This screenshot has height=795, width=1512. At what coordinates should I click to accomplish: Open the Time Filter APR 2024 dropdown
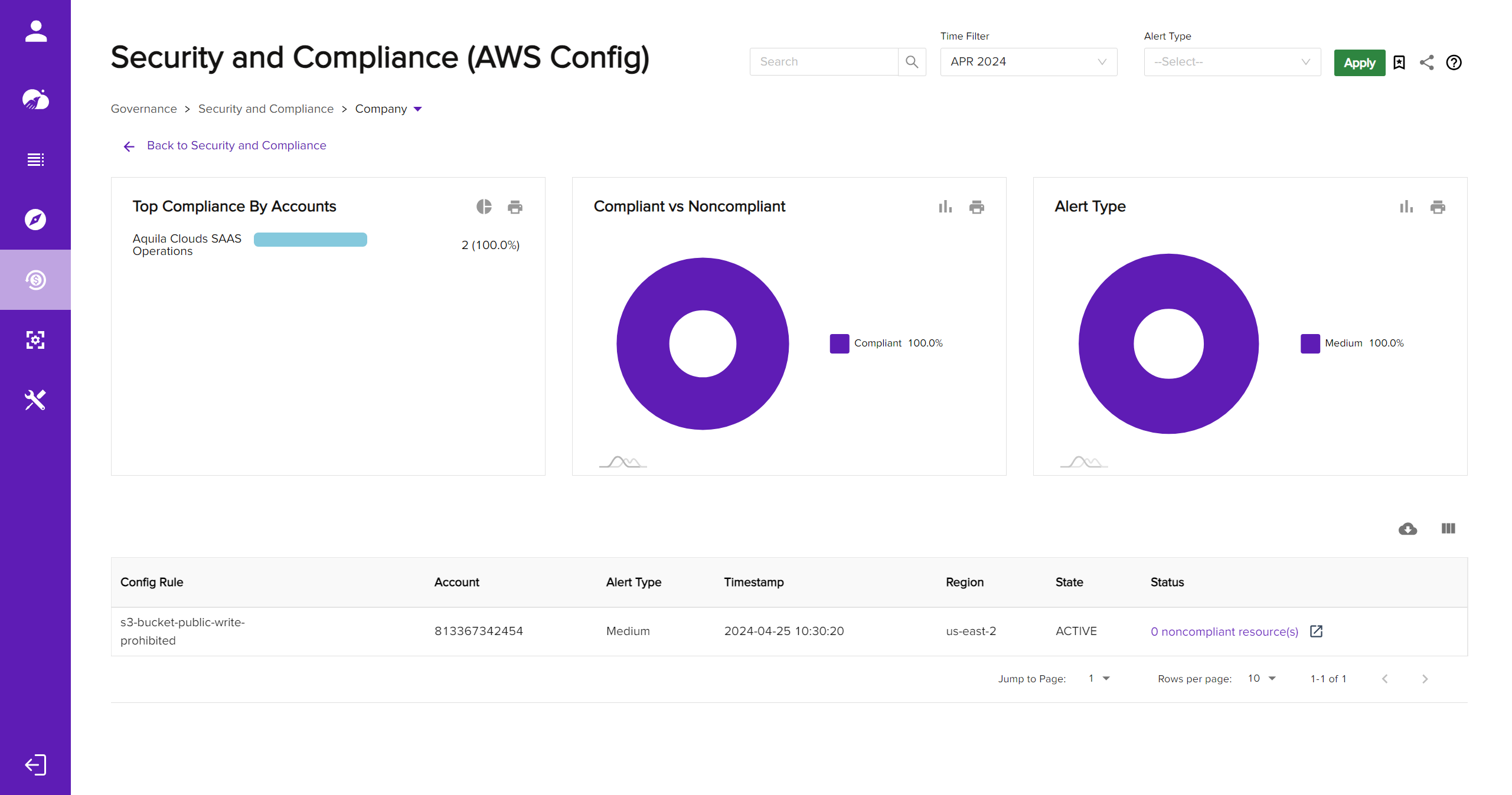1028,62
